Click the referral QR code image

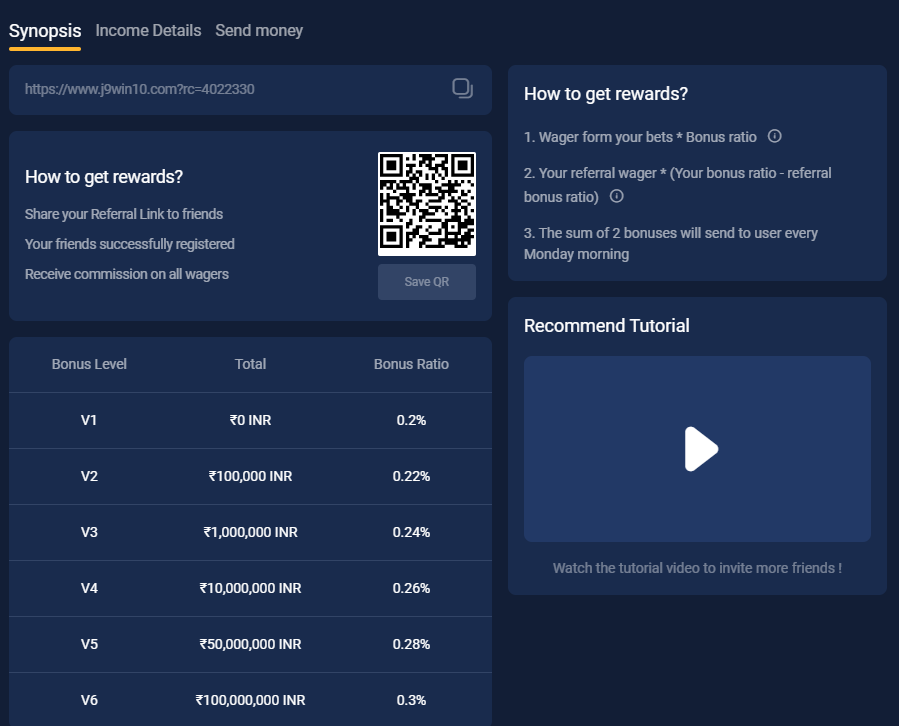pyautogui.click(x=427, y=204)
